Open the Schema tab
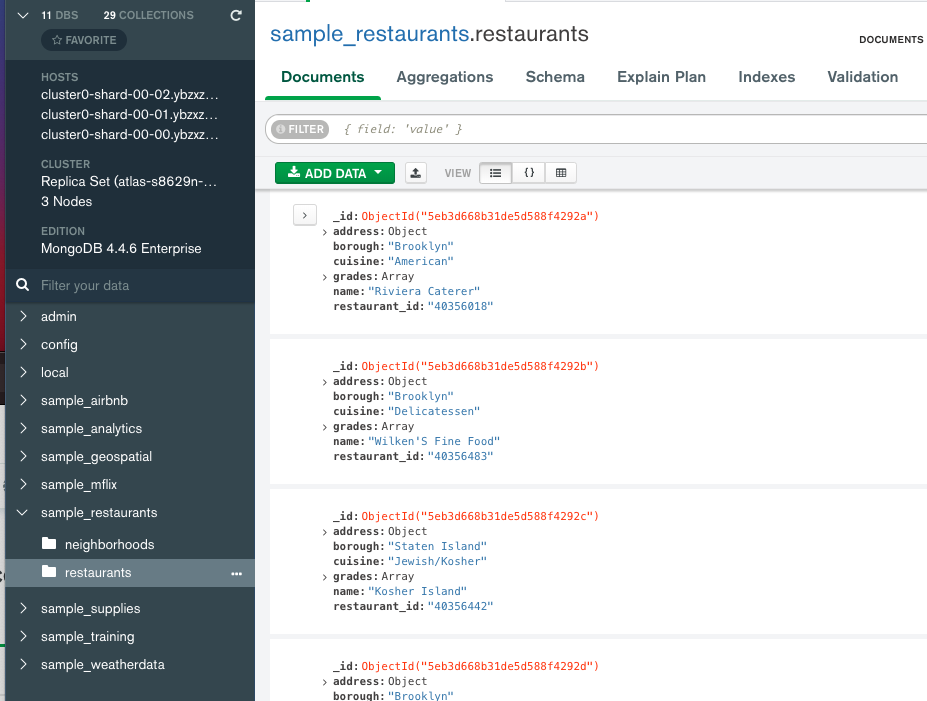 click(555, 77)
